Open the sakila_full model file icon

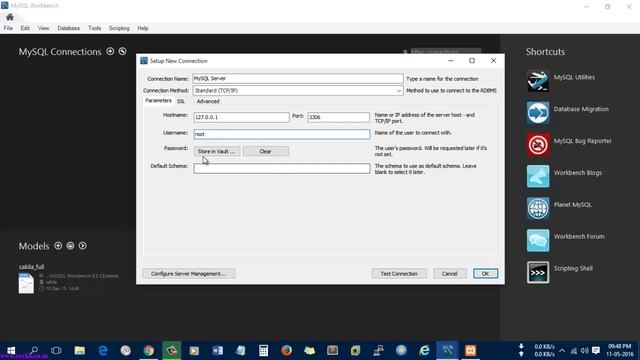(x=26, y=283)
